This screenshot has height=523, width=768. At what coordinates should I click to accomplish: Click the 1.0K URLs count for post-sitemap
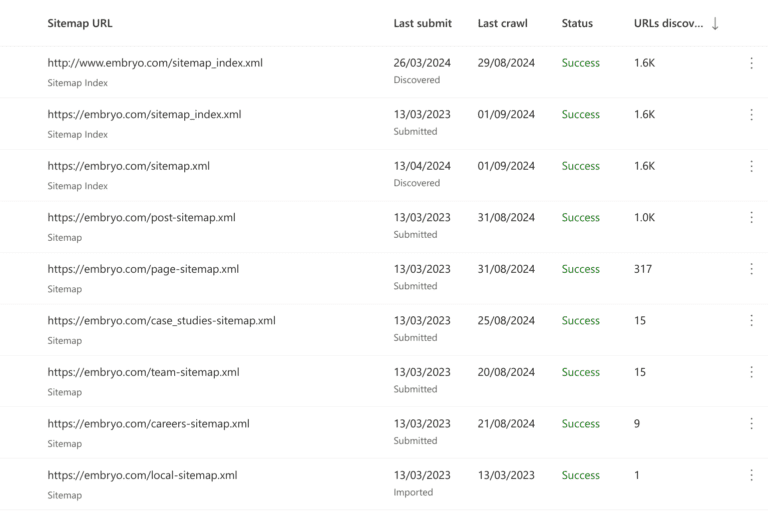click(645, 217)
